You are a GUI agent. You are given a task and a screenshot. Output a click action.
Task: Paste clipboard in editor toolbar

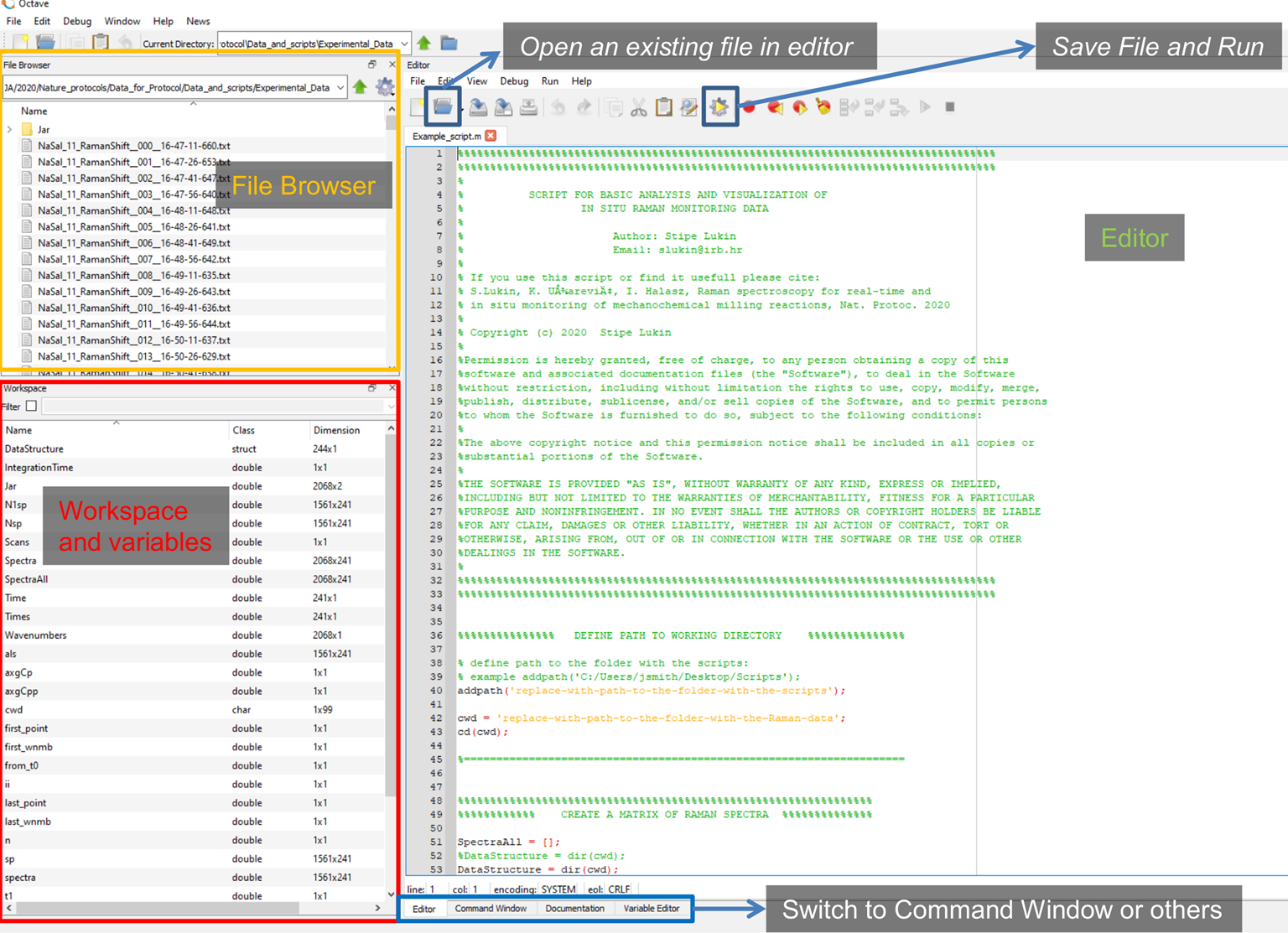pyautogui.click(x=664, y=107)
